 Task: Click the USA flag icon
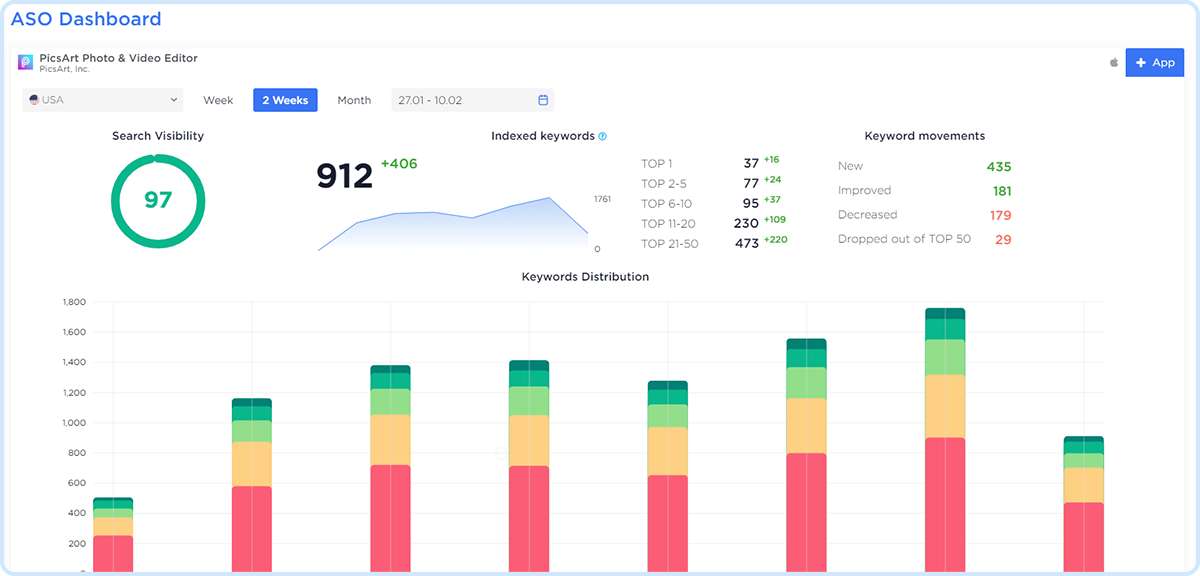click(34, 100)
